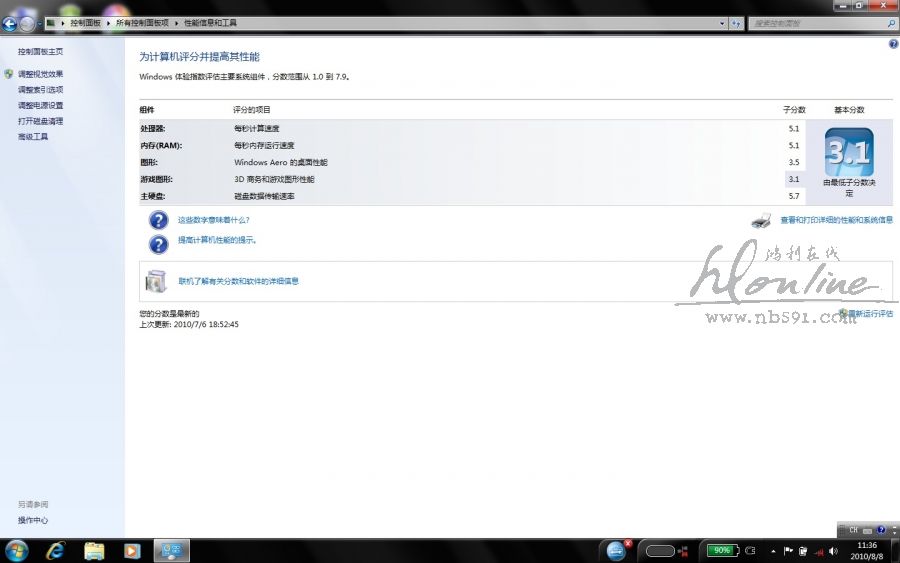Launch Windows Media Player from taskbar
This screenshot has width=900, height=563.
tap(131, 550)
